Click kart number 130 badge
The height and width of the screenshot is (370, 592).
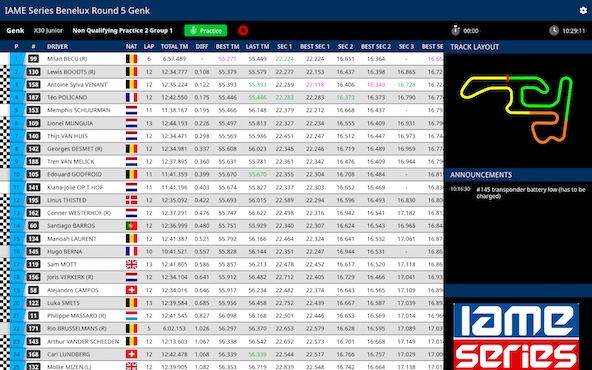click(33, 72)
